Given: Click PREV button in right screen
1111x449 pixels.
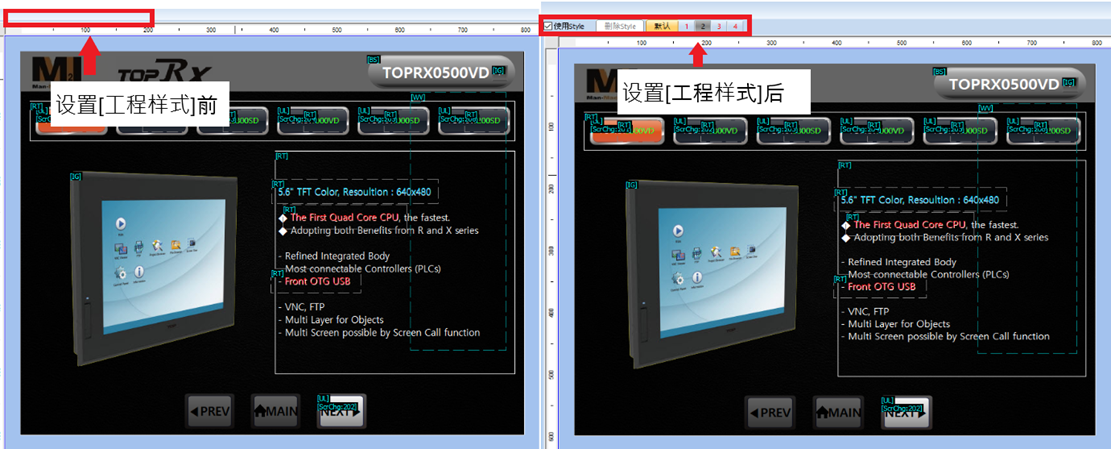Looking at the screenshot, I should click(769, 412).
